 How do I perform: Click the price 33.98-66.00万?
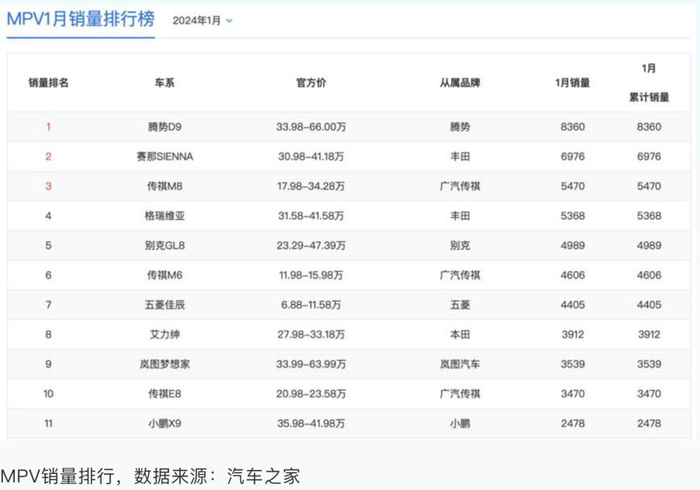[x=311, y=127]
